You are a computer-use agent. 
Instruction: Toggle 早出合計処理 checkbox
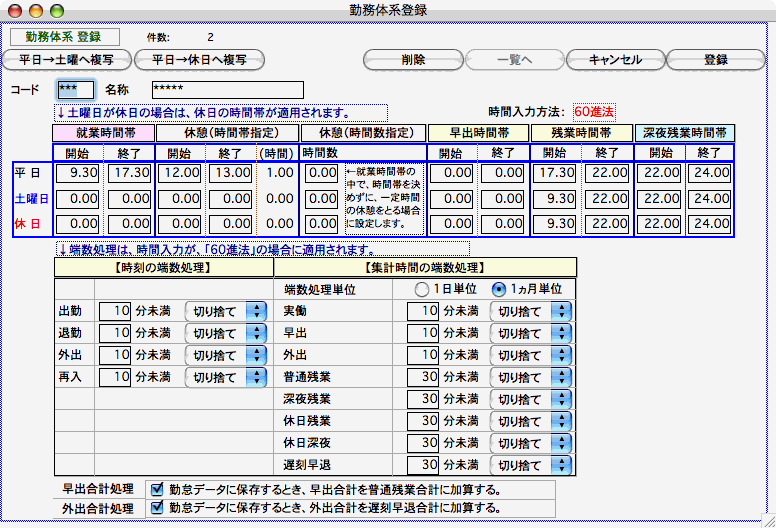coord(157,490)
